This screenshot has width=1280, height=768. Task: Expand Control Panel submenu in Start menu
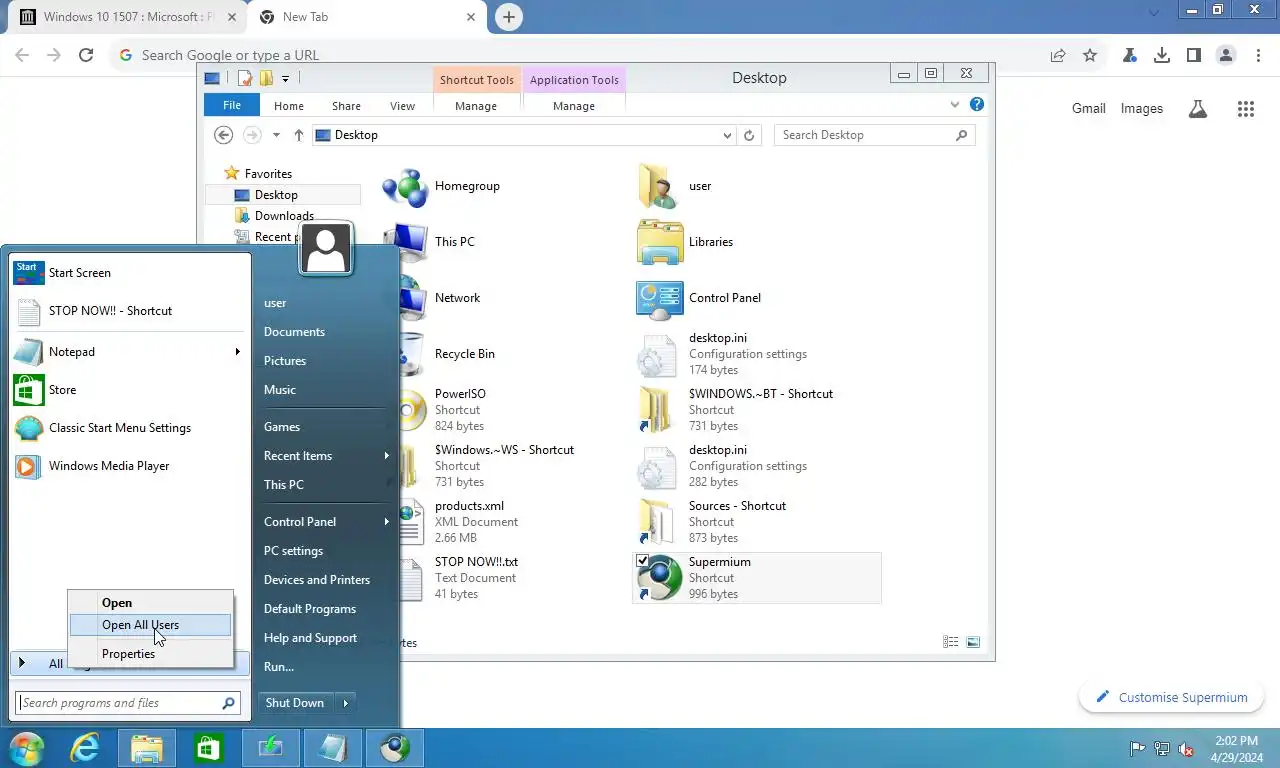click(x=387, y=522)
